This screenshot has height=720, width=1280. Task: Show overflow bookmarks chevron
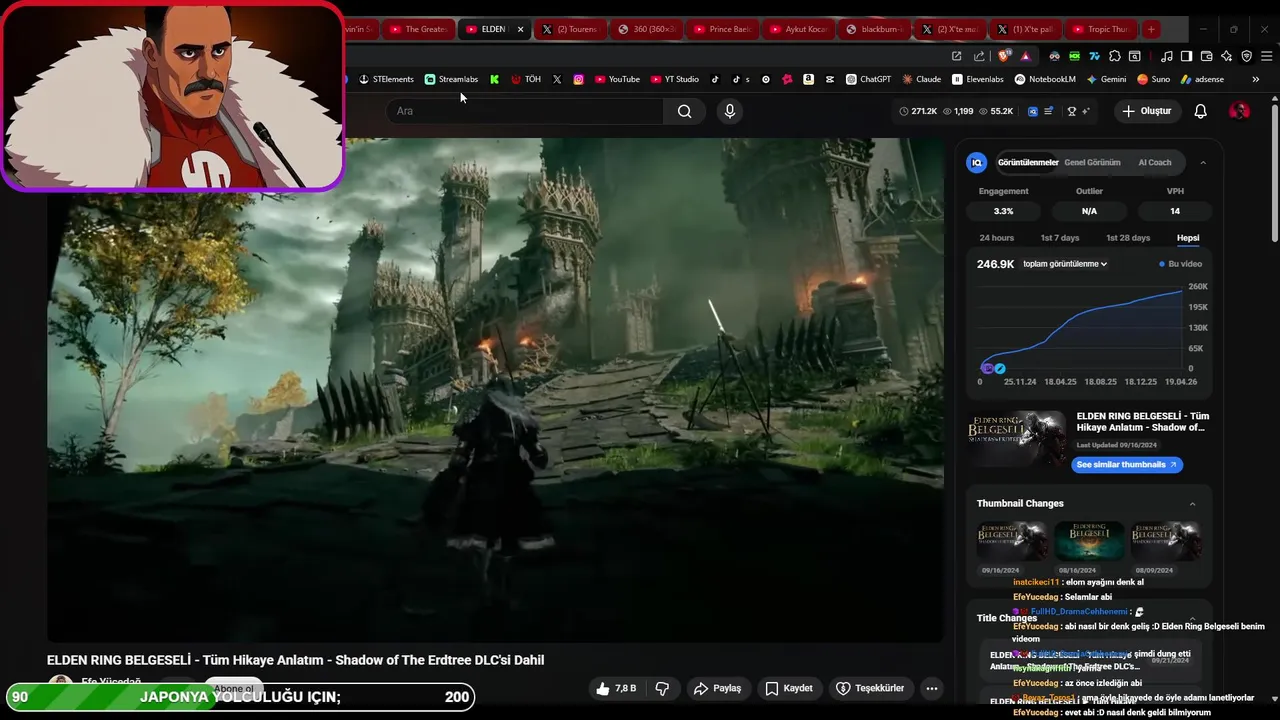pyautogui.click(x=1256, y=79)
